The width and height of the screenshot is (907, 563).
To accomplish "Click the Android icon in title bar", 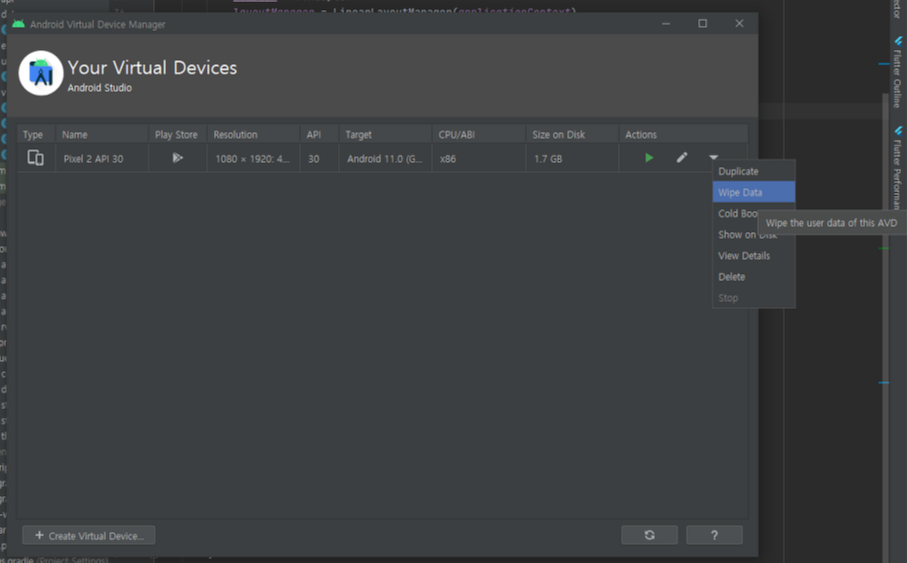I will [x=19, y=24].
